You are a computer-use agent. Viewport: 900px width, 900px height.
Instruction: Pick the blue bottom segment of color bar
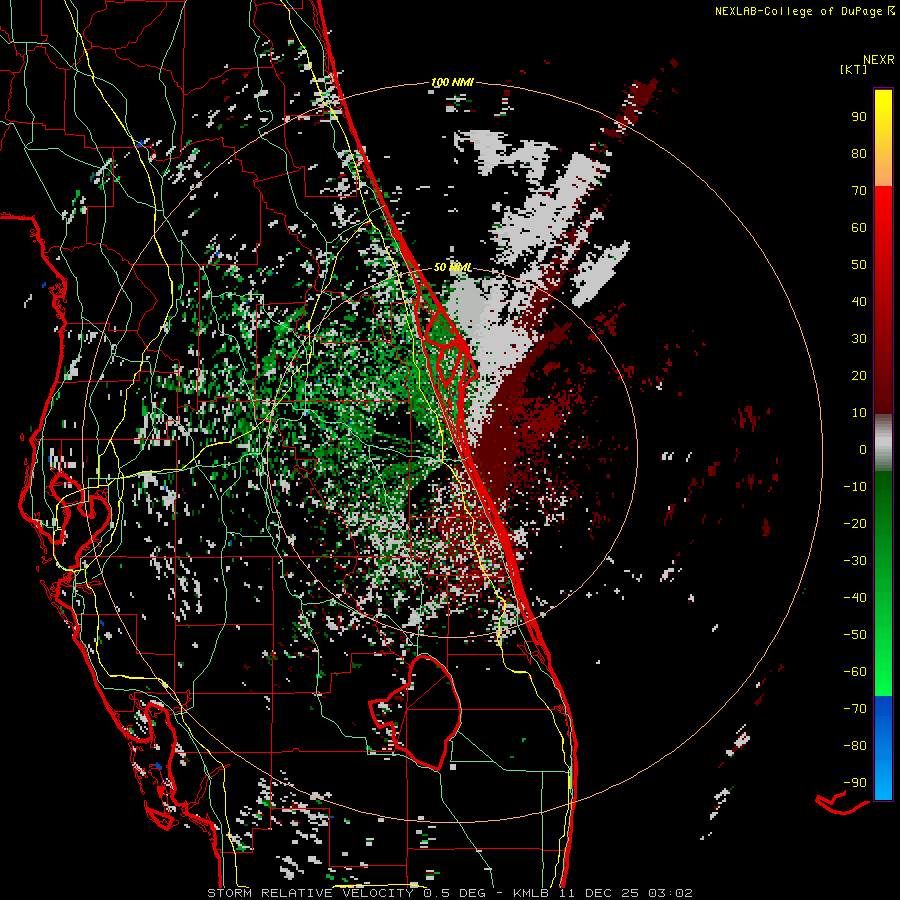[x=883, y=748]
